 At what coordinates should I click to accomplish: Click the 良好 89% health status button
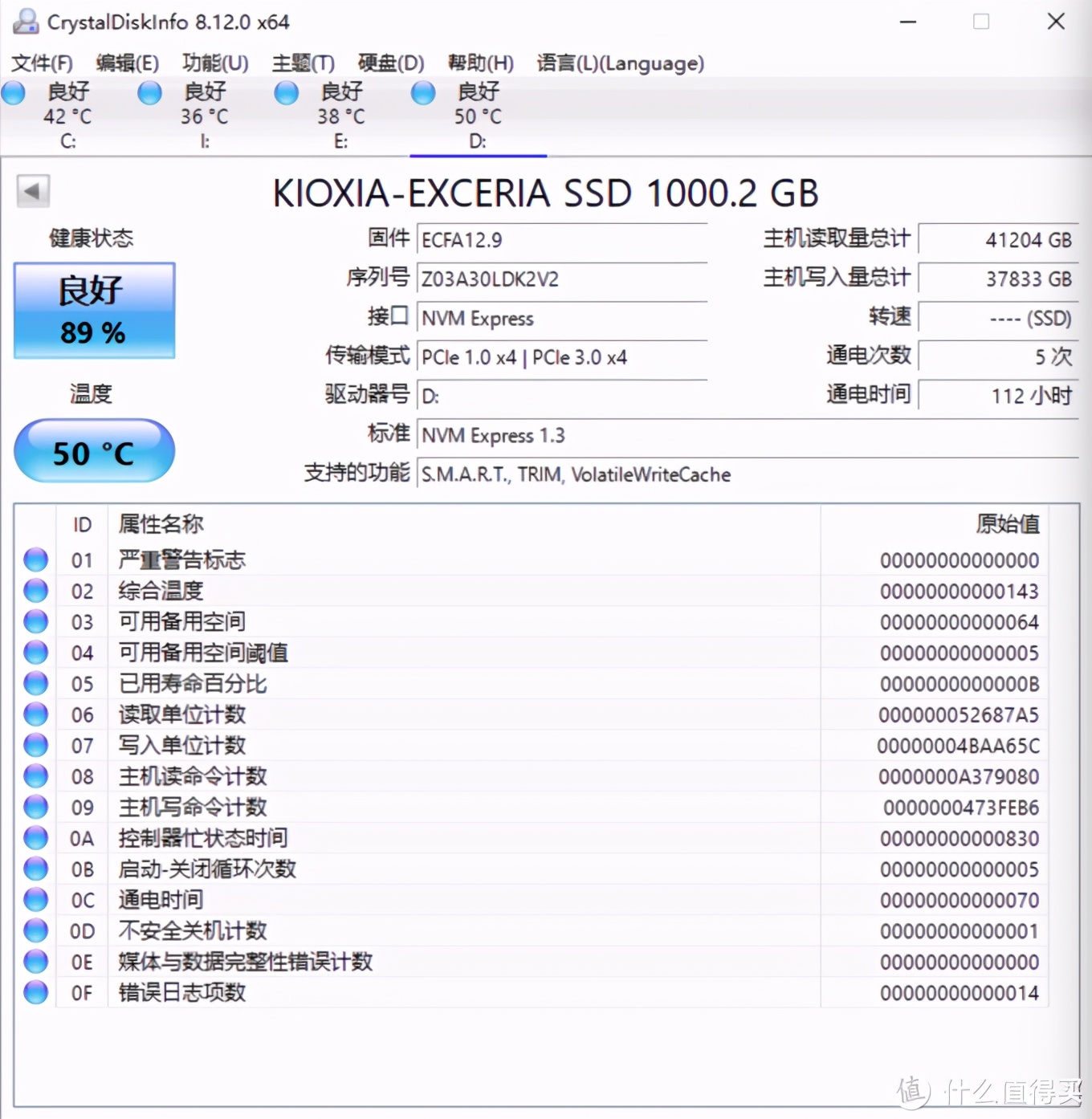point(93,311)
